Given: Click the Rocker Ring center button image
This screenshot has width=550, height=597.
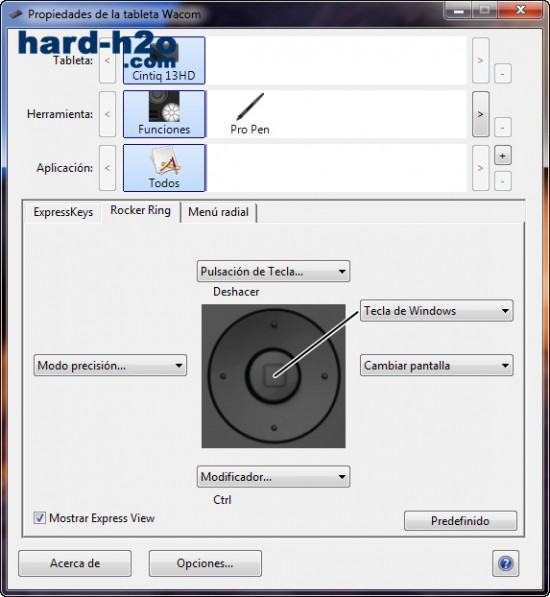Looking at the screenshot, I should [274, 376].
